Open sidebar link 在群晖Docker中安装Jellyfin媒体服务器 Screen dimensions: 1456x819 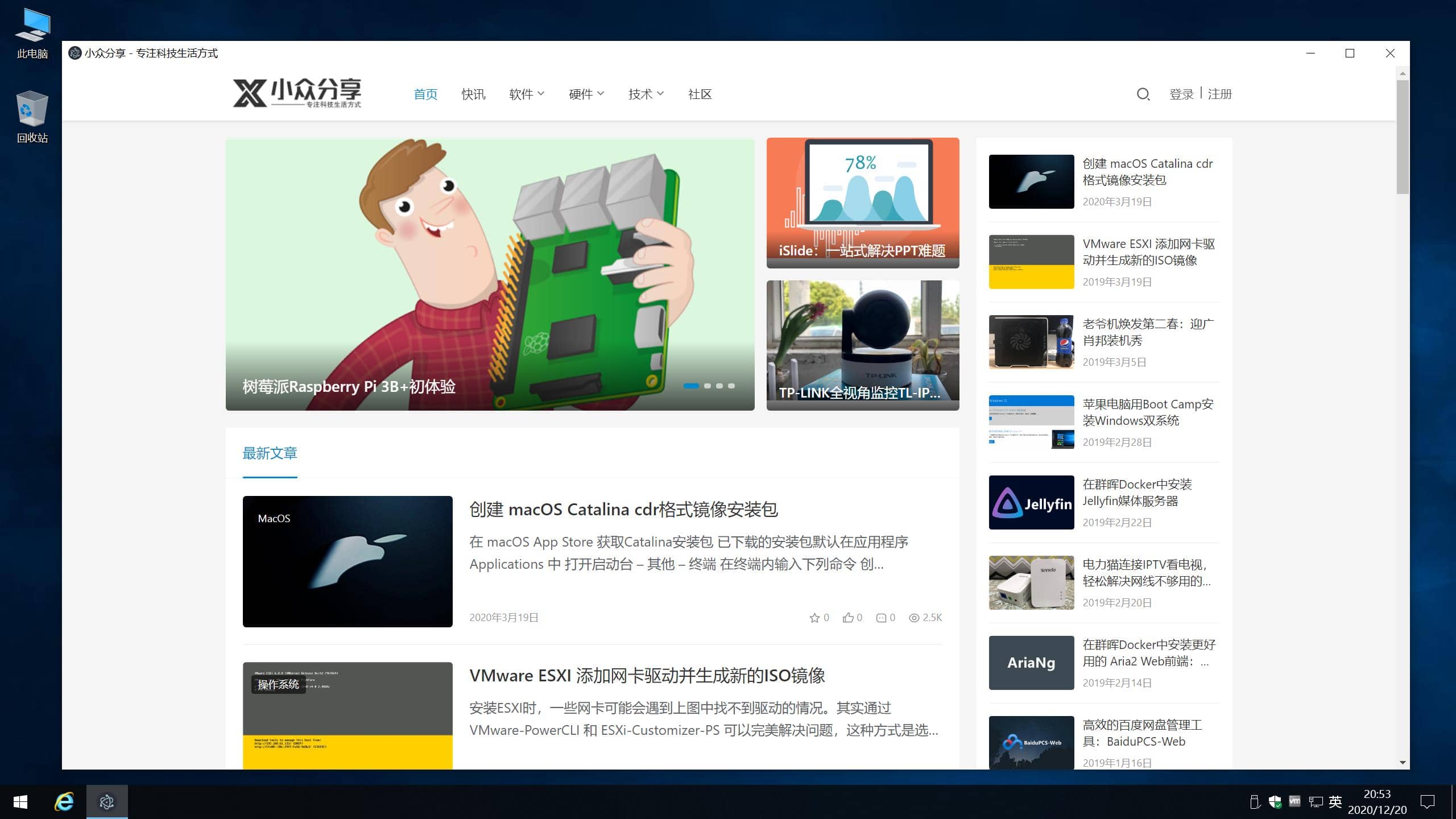point(1137,493)
